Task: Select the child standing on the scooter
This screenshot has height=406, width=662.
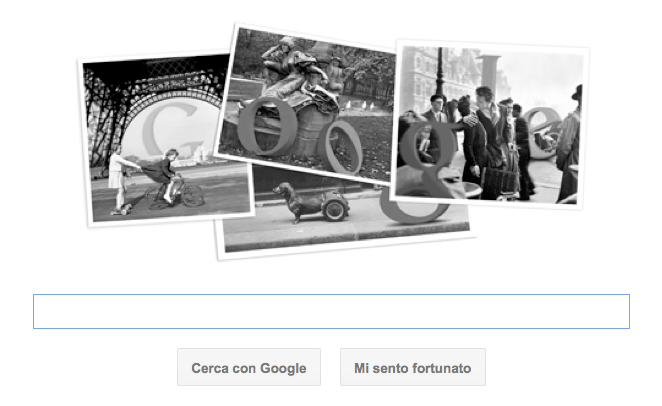Action: click(x=119, y=181)
